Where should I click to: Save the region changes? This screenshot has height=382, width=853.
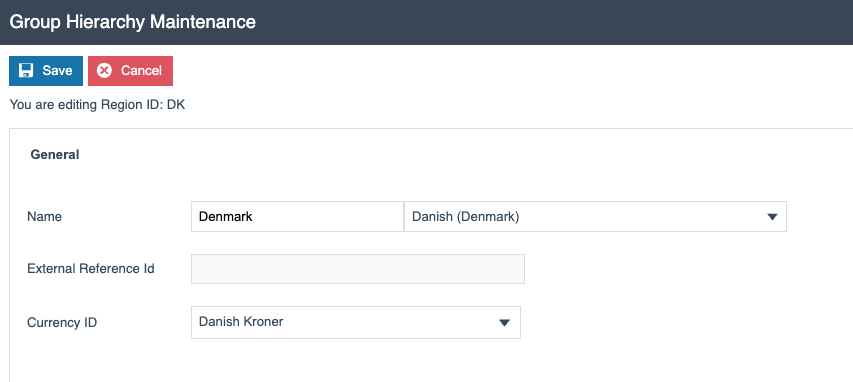[46, 71]
